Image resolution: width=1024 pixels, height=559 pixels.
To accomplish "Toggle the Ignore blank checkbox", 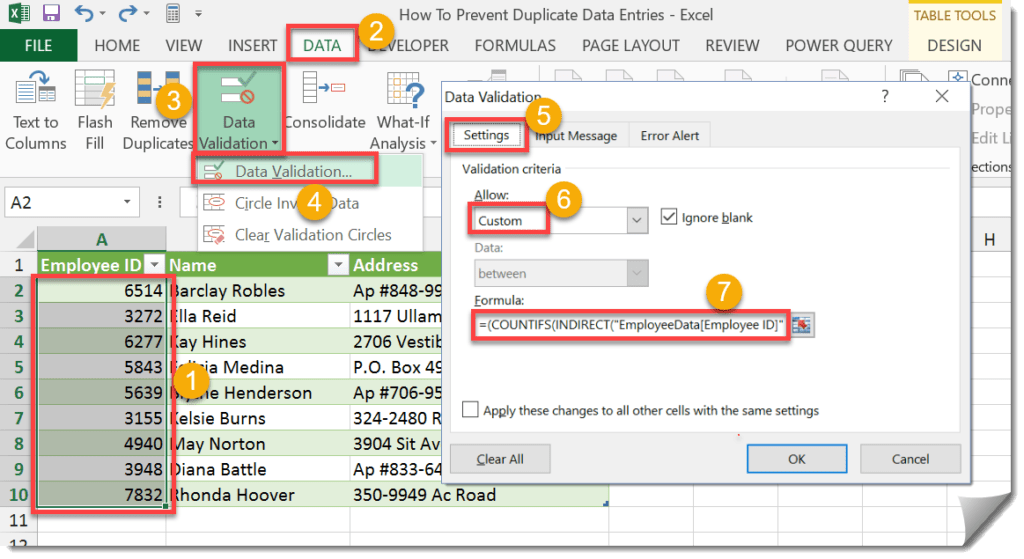I will pos(669,217).
